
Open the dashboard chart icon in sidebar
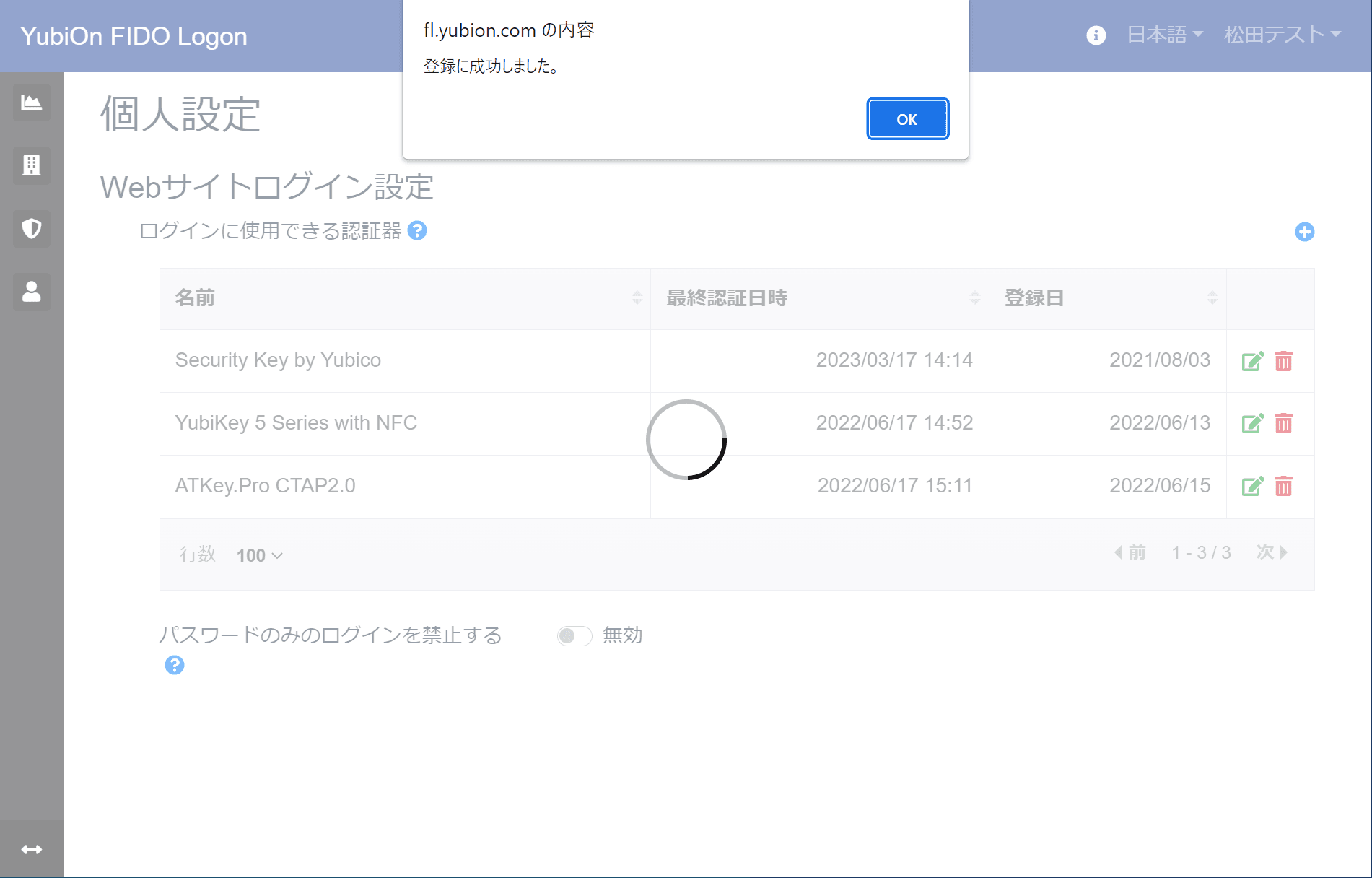pos(32,102)
